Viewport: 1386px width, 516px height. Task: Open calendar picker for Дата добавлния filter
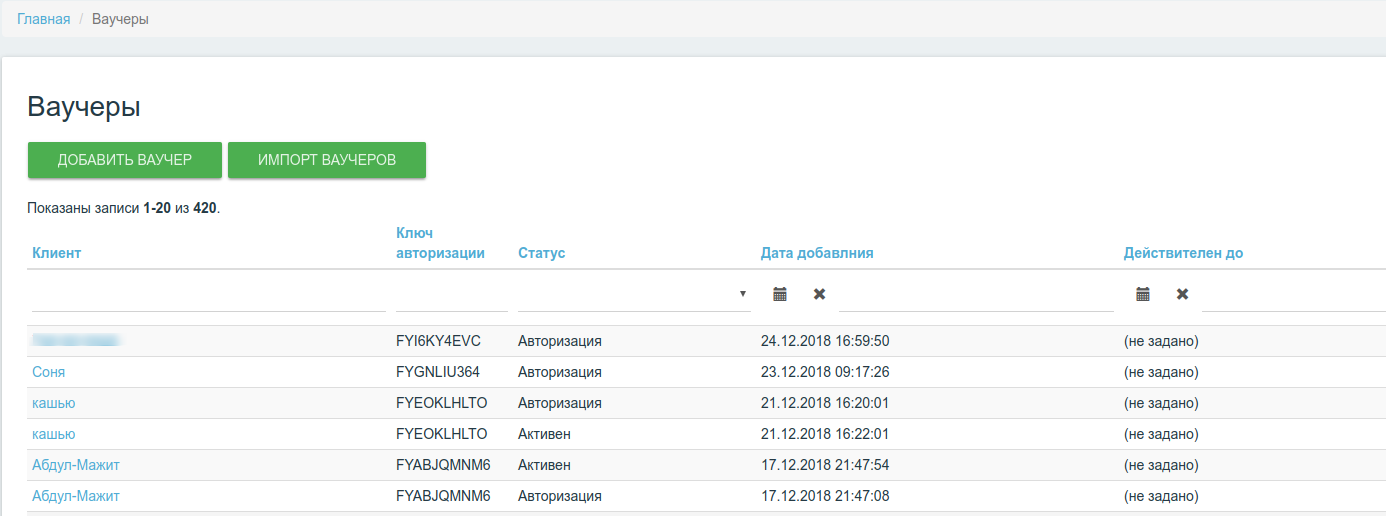pyautogui.click(x=780, y=294)
